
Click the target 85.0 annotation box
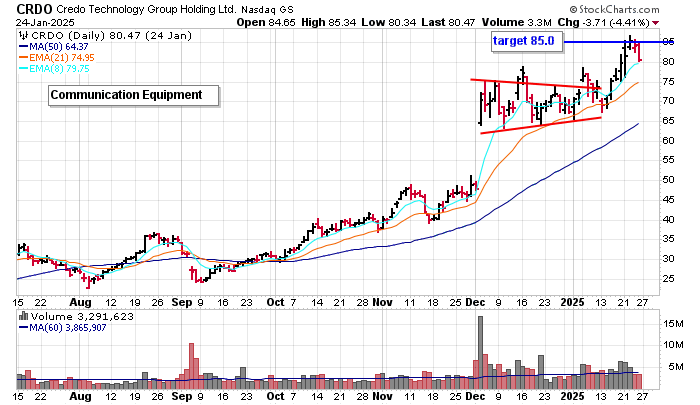tap(527, 42)
